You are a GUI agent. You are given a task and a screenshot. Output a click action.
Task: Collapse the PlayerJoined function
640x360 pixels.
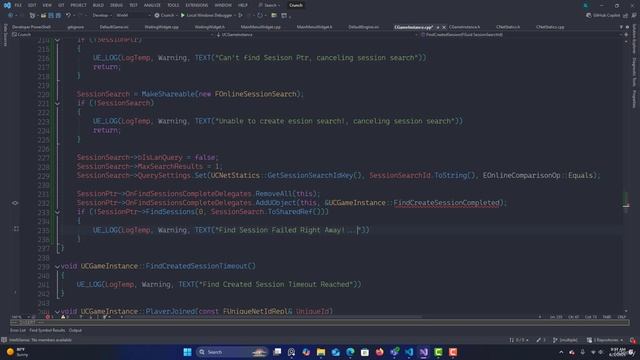pos(57,311)
